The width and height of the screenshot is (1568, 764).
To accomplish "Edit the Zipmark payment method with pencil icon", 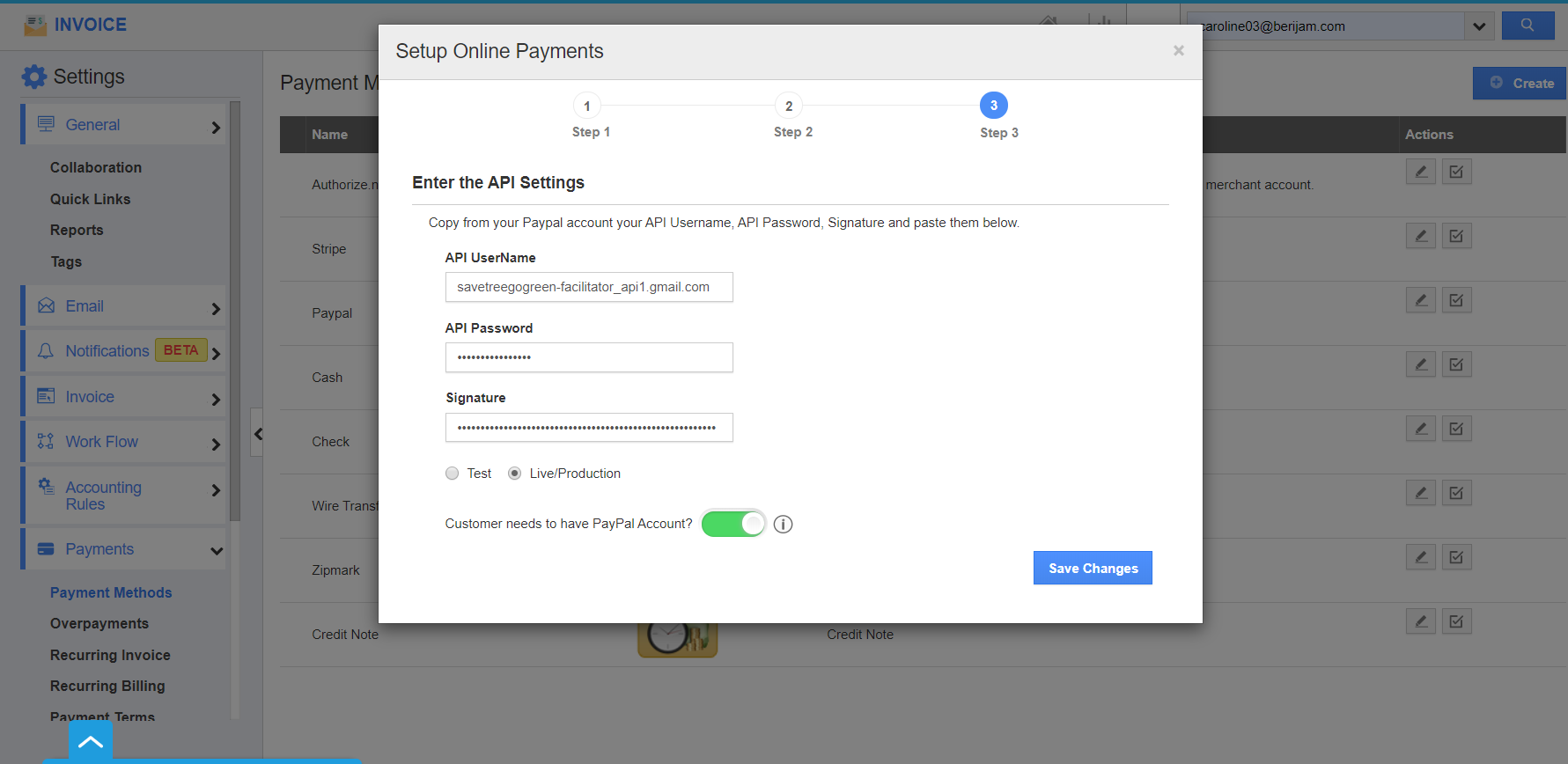I will pyautogui.click(x=1421, y=557).
